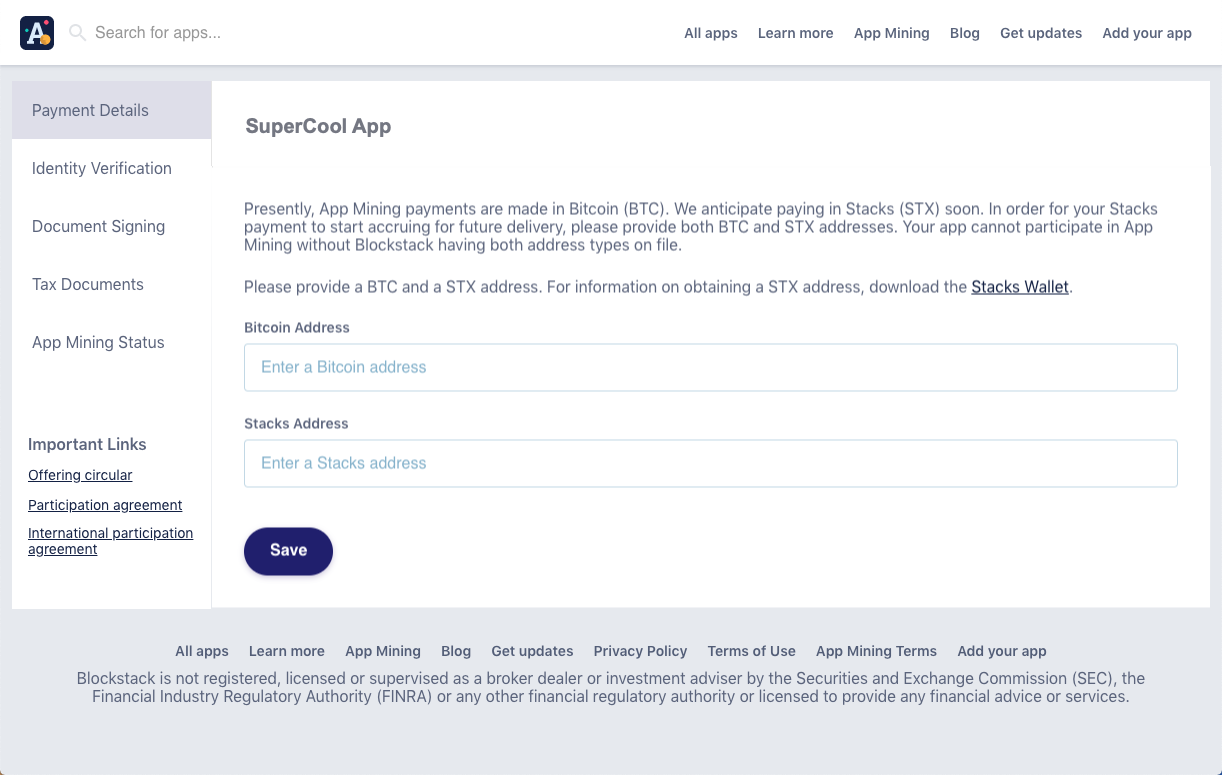This screenshot has width=1222, height=775.
Task: Open App Mining in header menu
Action: point(892,33)
